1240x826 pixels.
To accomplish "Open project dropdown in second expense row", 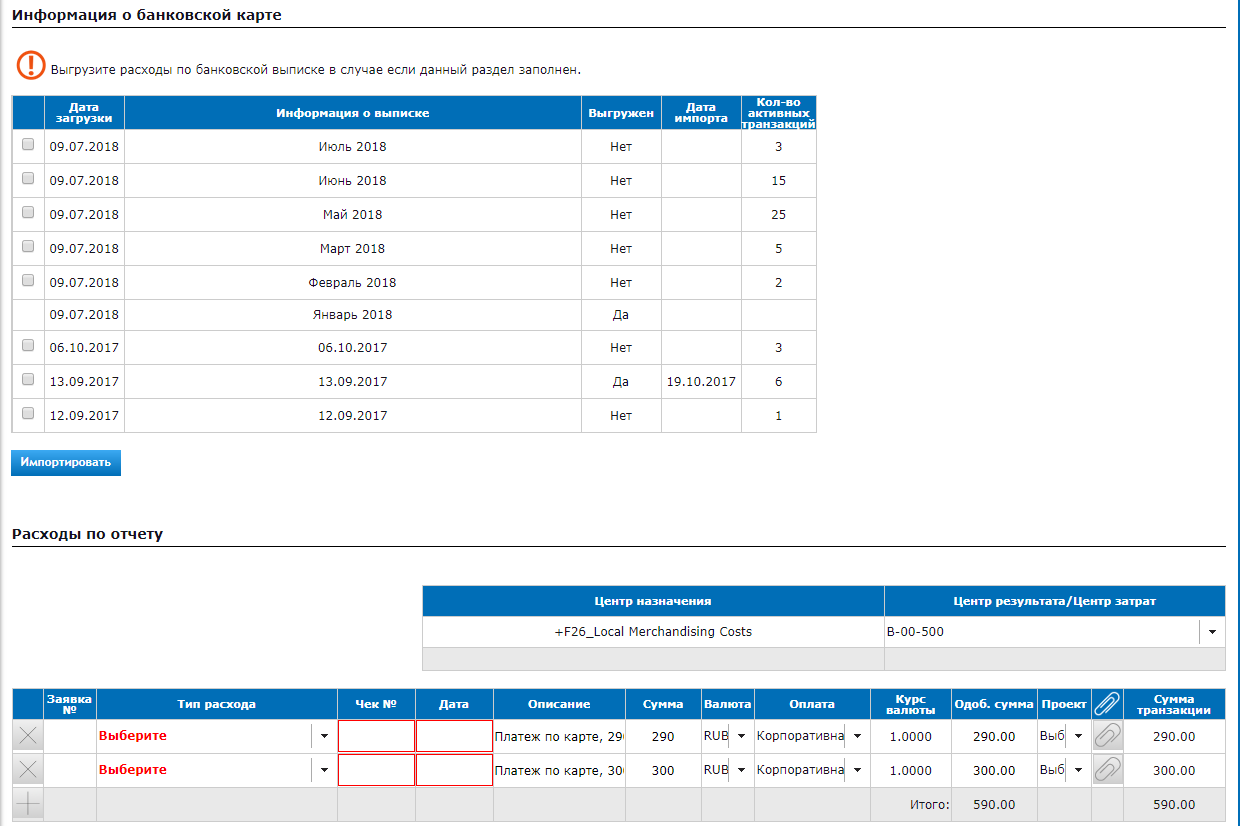I will pos(1078,770).
